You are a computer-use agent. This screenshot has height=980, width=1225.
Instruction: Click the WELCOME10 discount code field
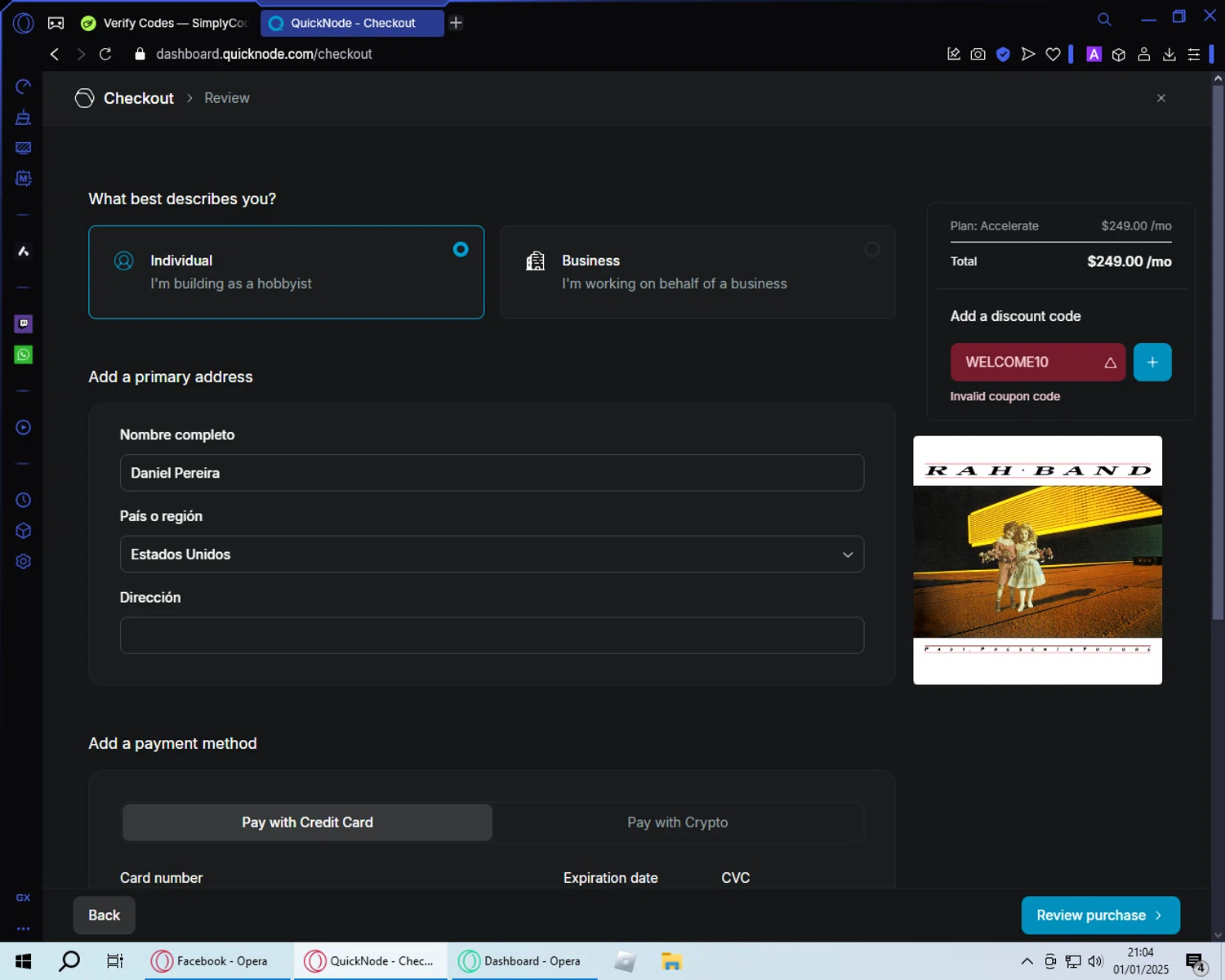pyautogui.click(x=1037, y=363)
